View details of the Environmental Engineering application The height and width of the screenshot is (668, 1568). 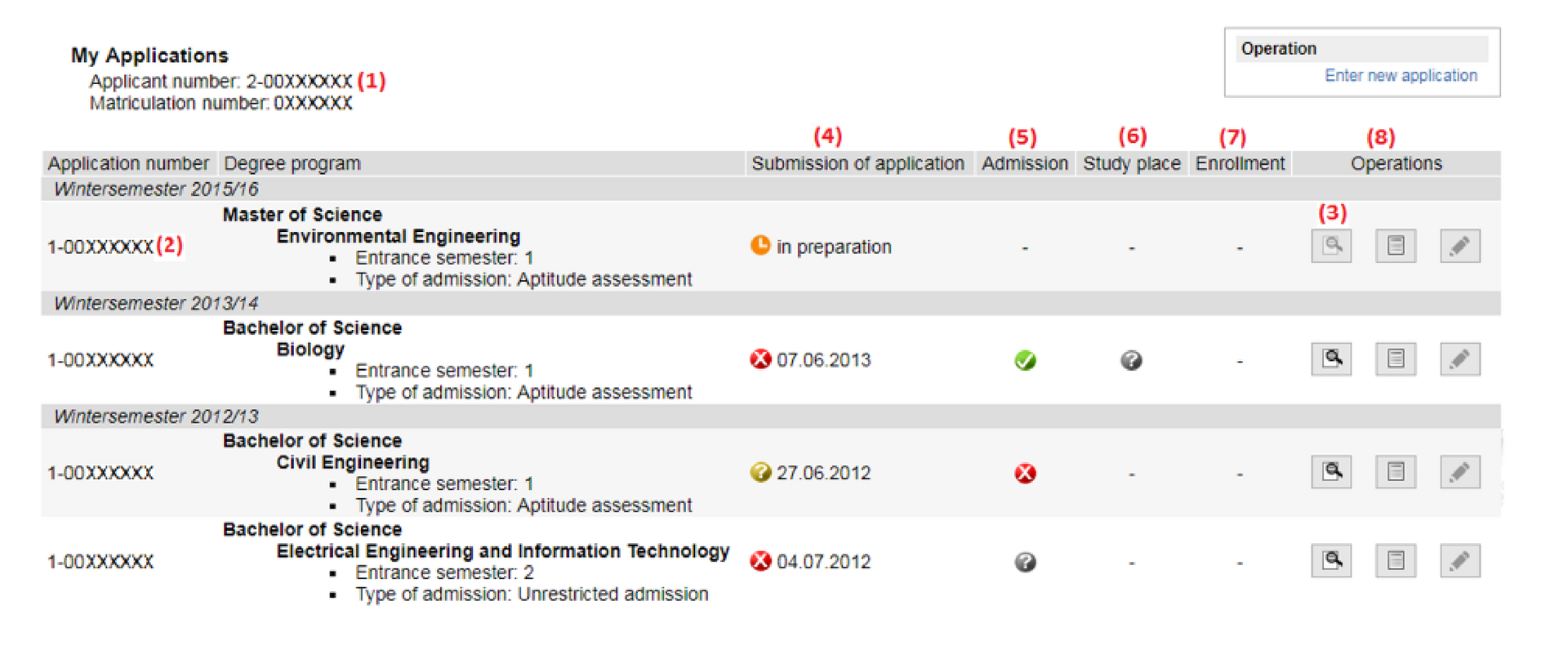tap(1331, 246)
